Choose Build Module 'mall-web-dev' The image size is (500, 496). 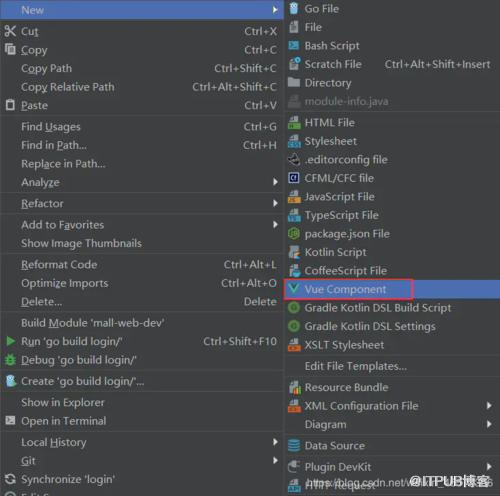[142, 323]
